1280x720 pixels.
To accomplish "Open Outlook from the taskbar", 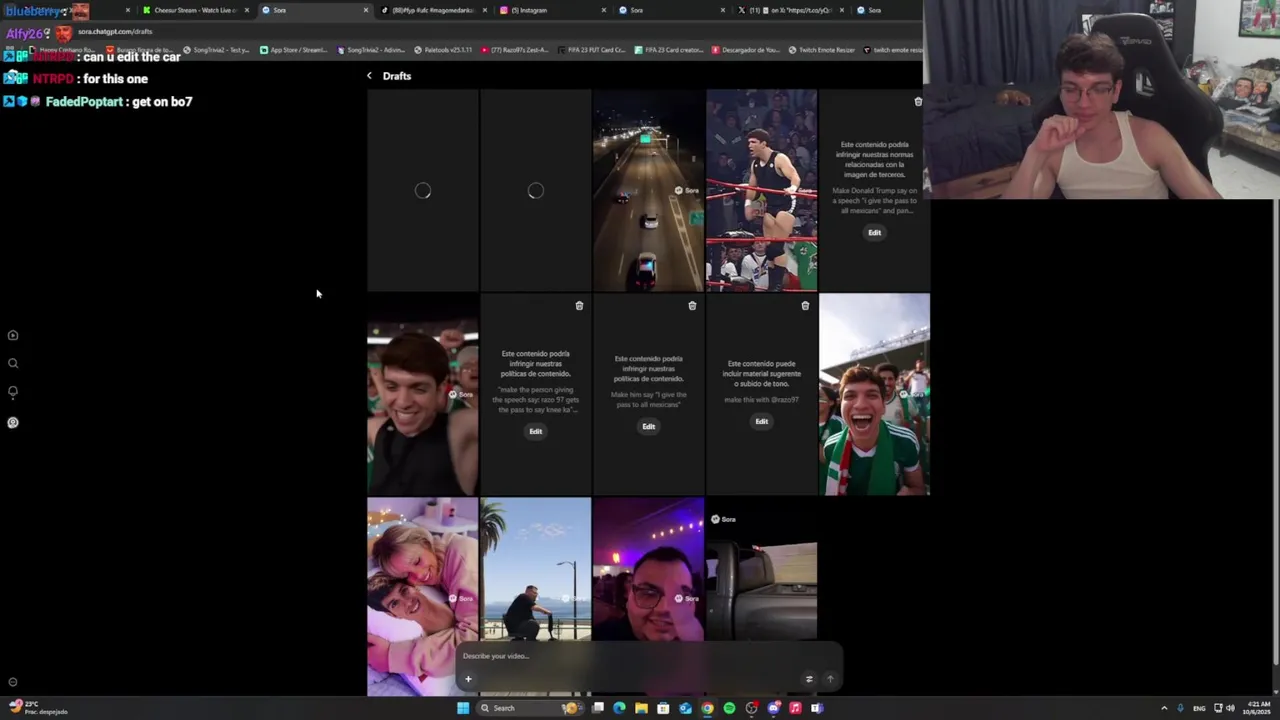I will tap(685, 709).
